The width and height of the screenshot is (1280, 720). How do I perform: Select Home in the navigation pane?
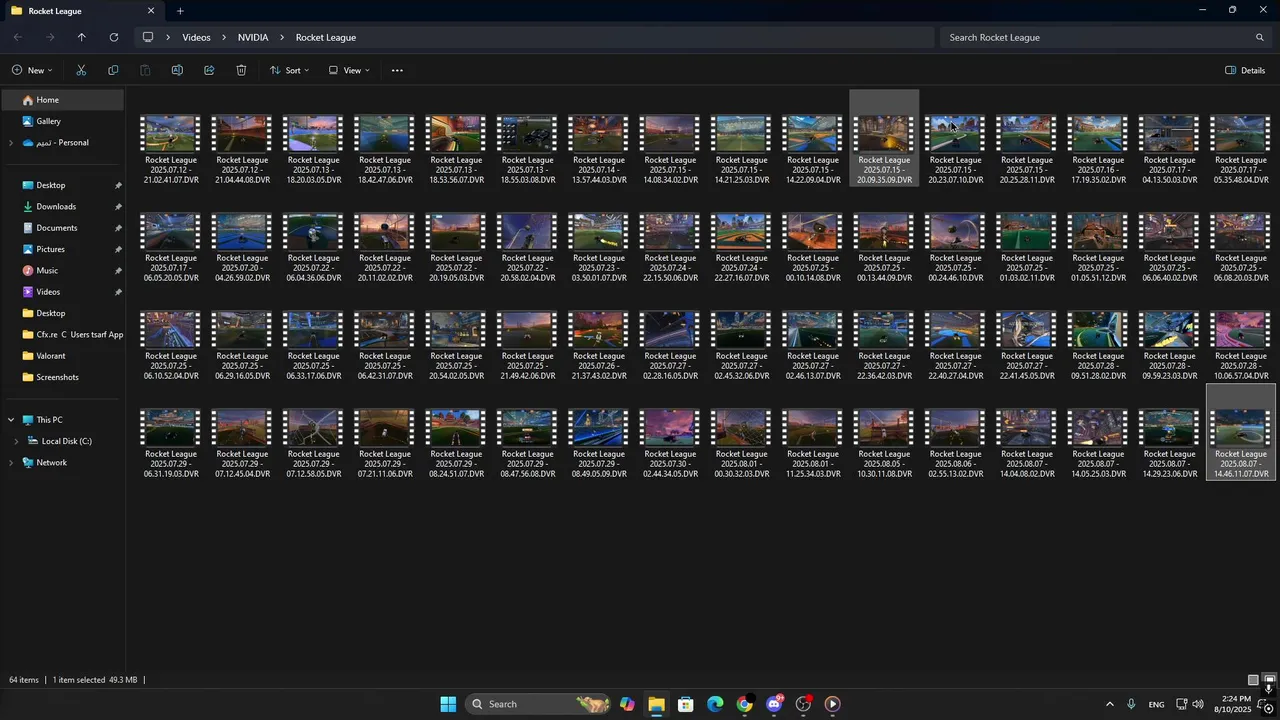click(x=63, y=100)
